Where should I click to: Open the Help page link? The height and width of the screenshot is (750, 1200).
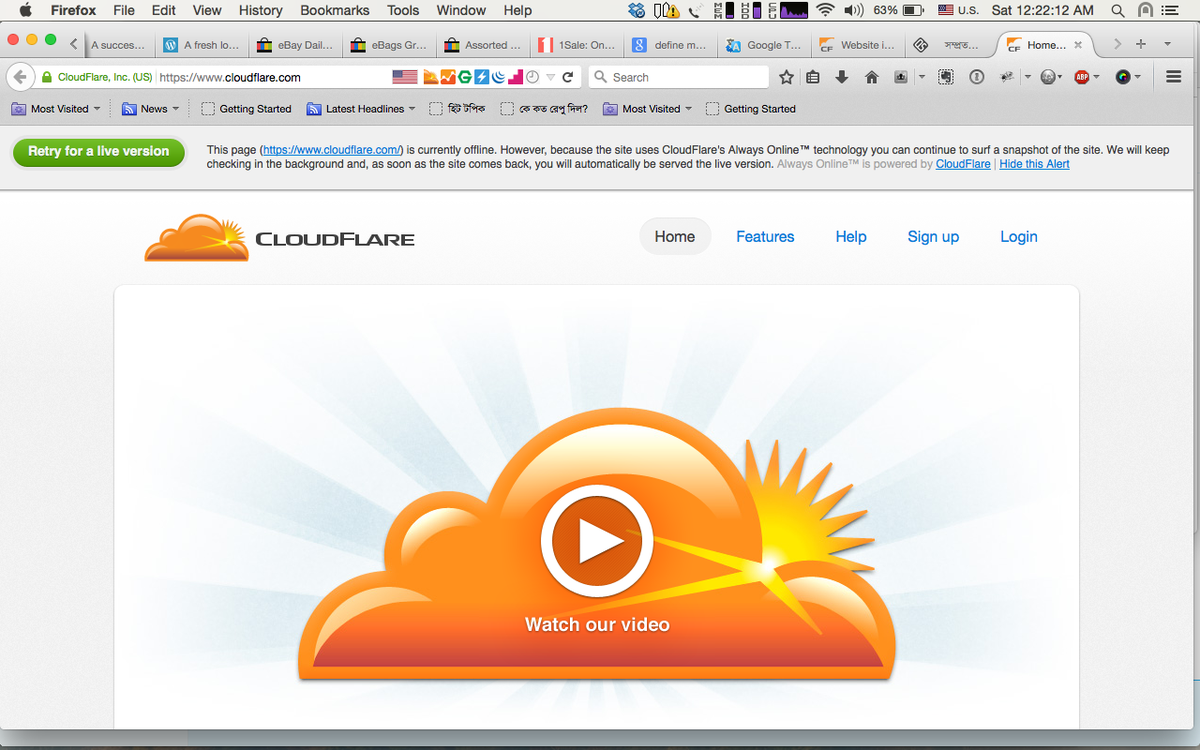coord(851,237)
